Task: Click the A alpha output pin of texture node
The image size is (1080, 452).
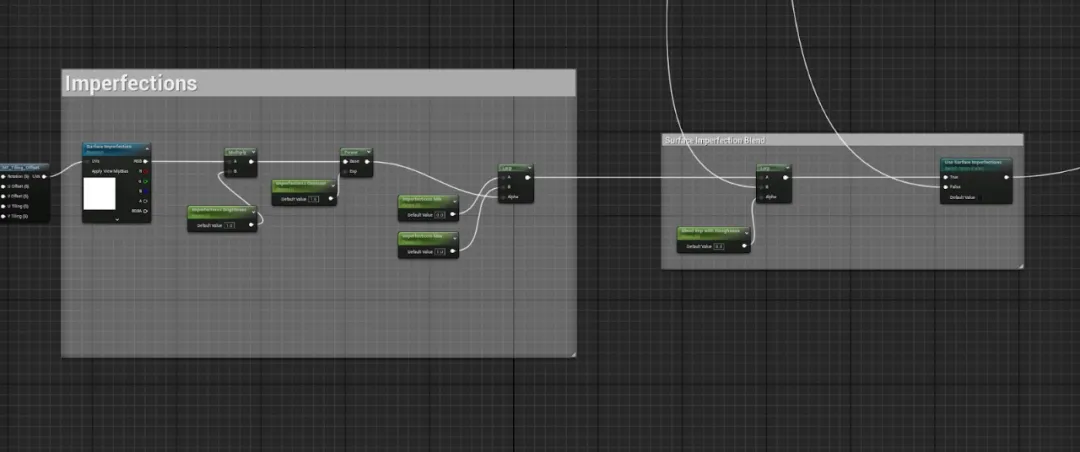Action: 145,201
